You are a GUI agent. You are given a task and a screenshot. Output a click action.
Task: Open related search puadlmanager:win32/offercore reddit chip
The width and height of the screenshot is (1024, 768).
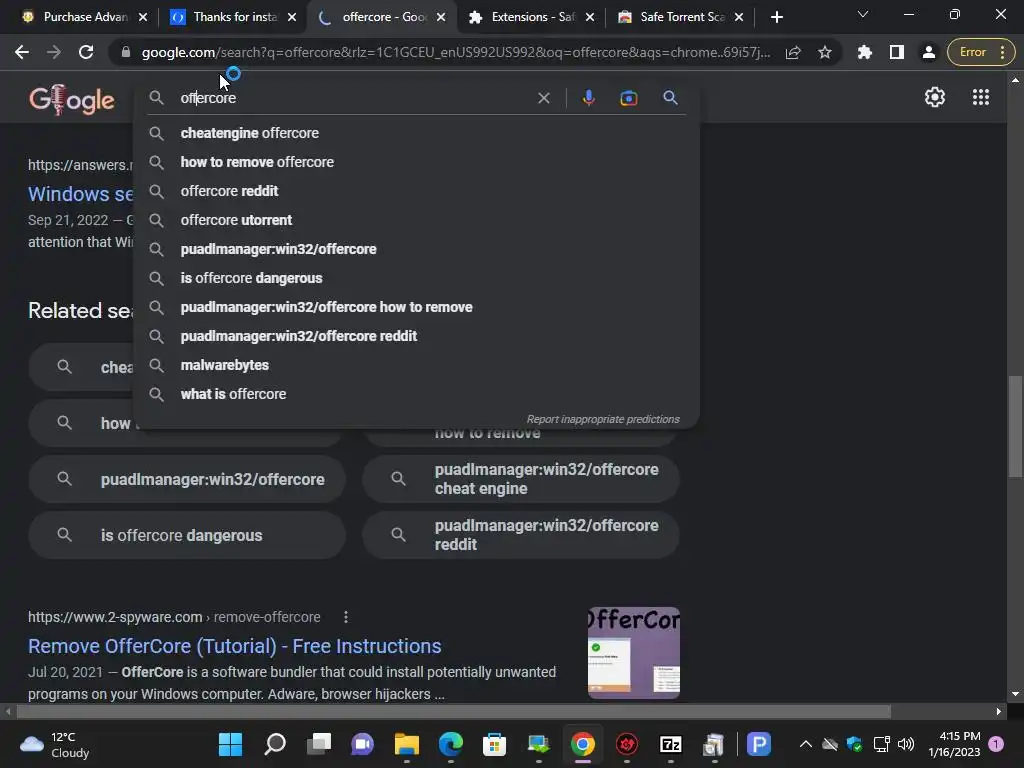[x=520, y=535]
